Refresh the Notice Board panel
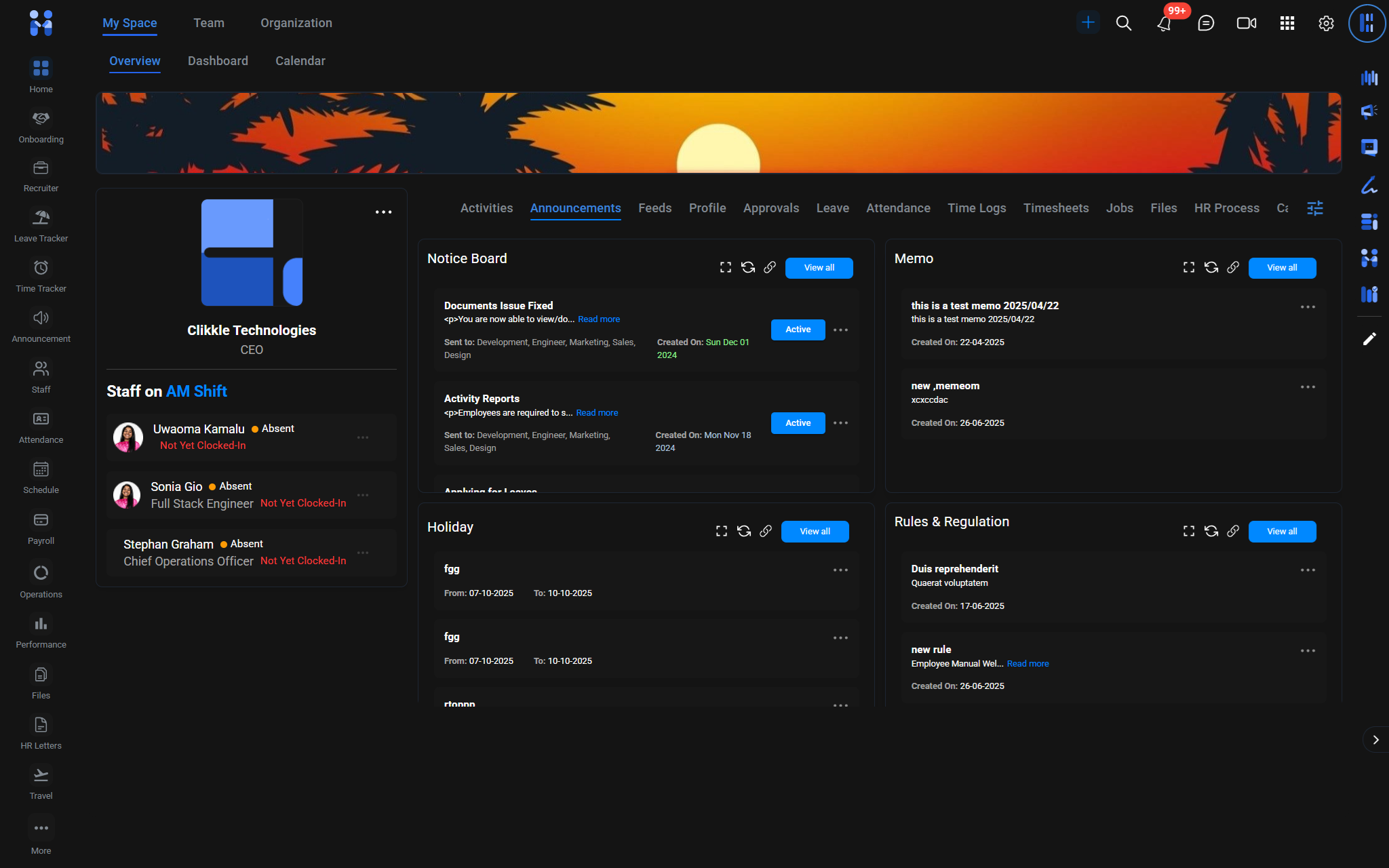This screenshot has height=868, width=1389. tap(747, 268)
